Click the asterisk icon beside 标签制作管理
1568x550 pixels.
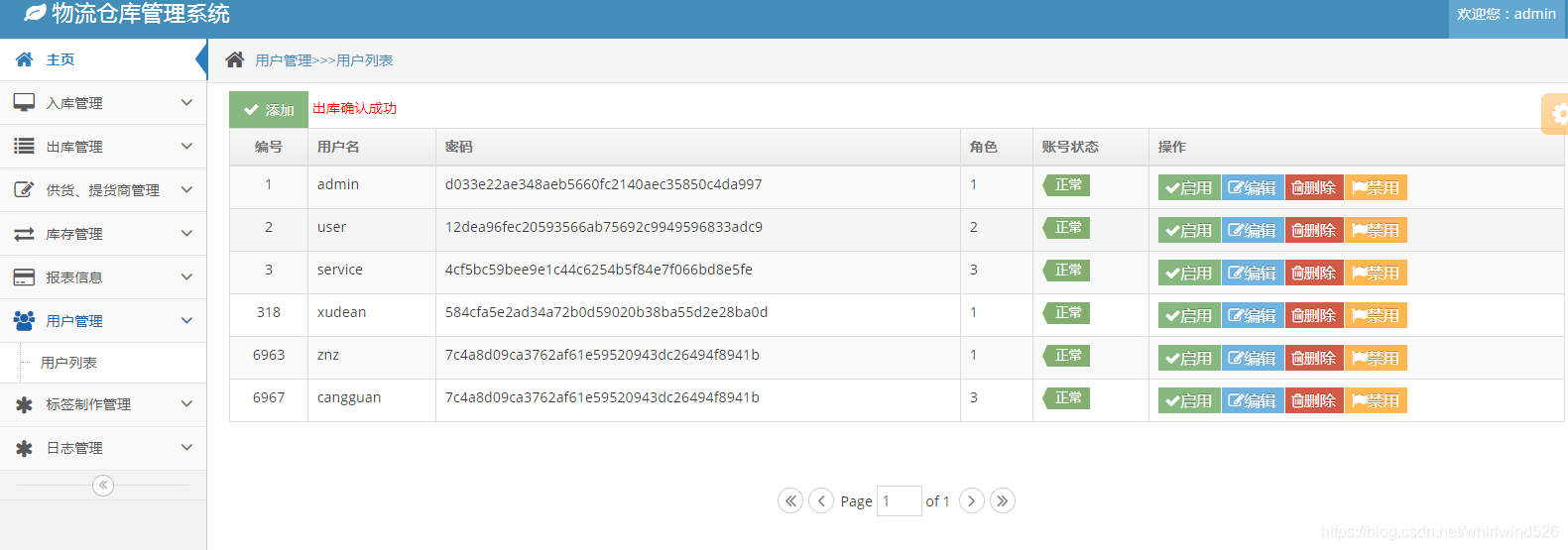(x=24, y=404)
